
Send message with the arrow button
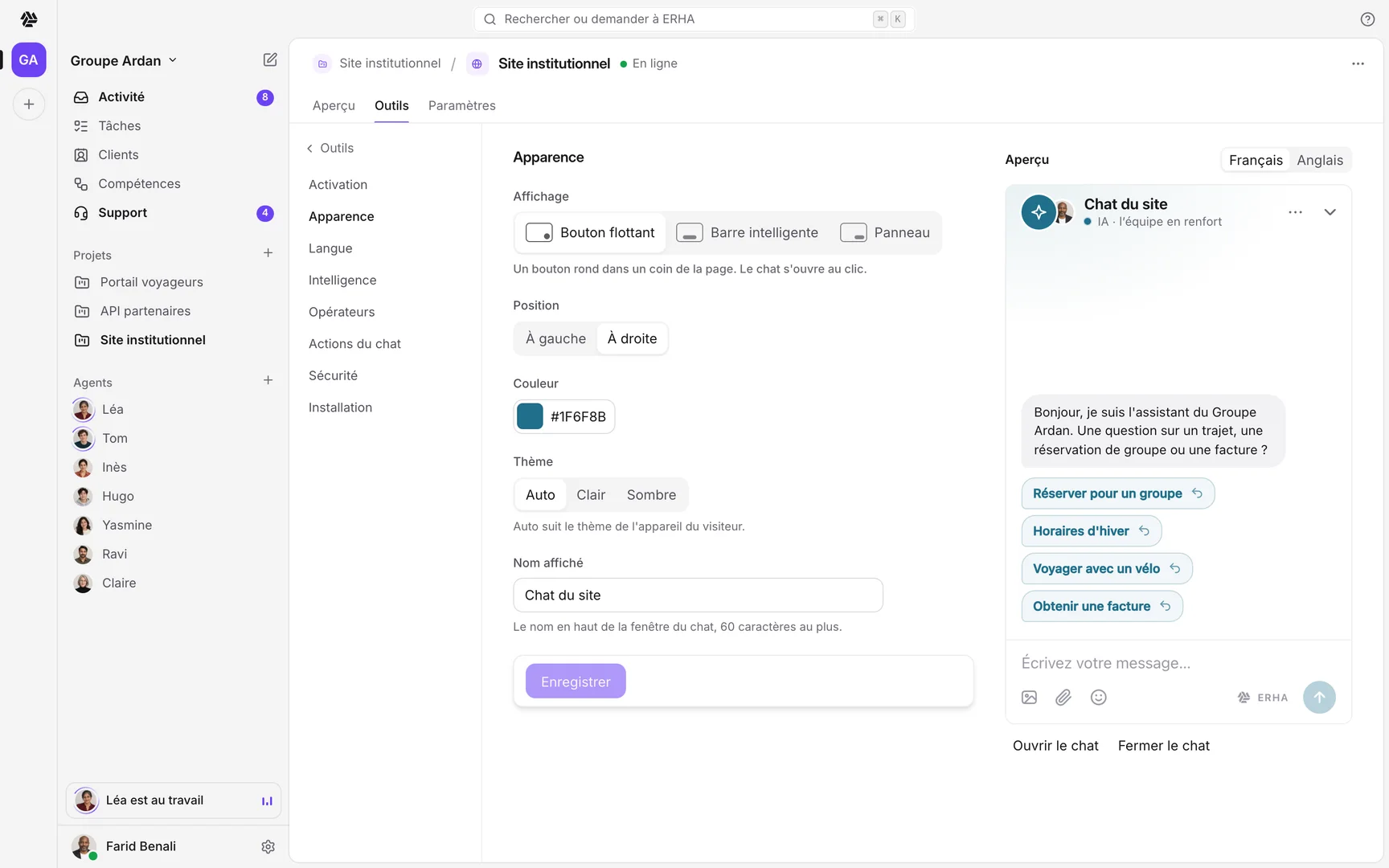pos(1319,698)
